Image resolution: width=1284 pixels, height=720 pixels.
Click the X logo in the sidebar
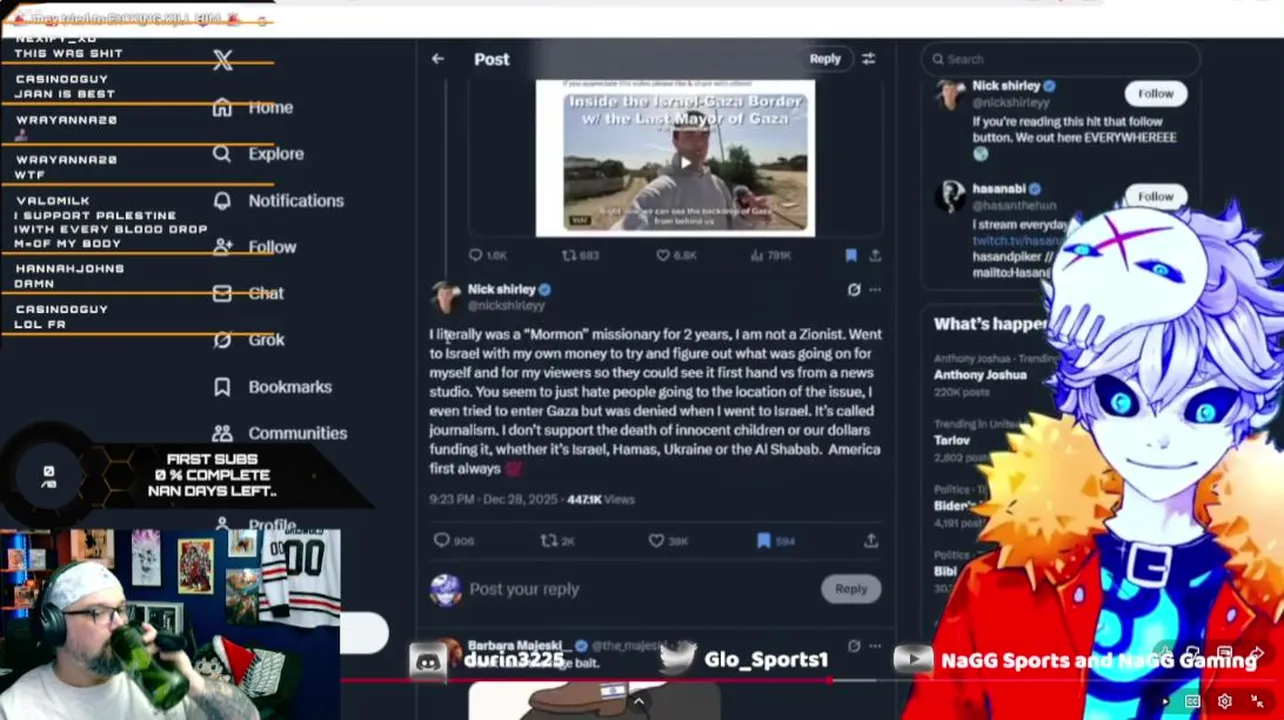(x=223, y=60)
